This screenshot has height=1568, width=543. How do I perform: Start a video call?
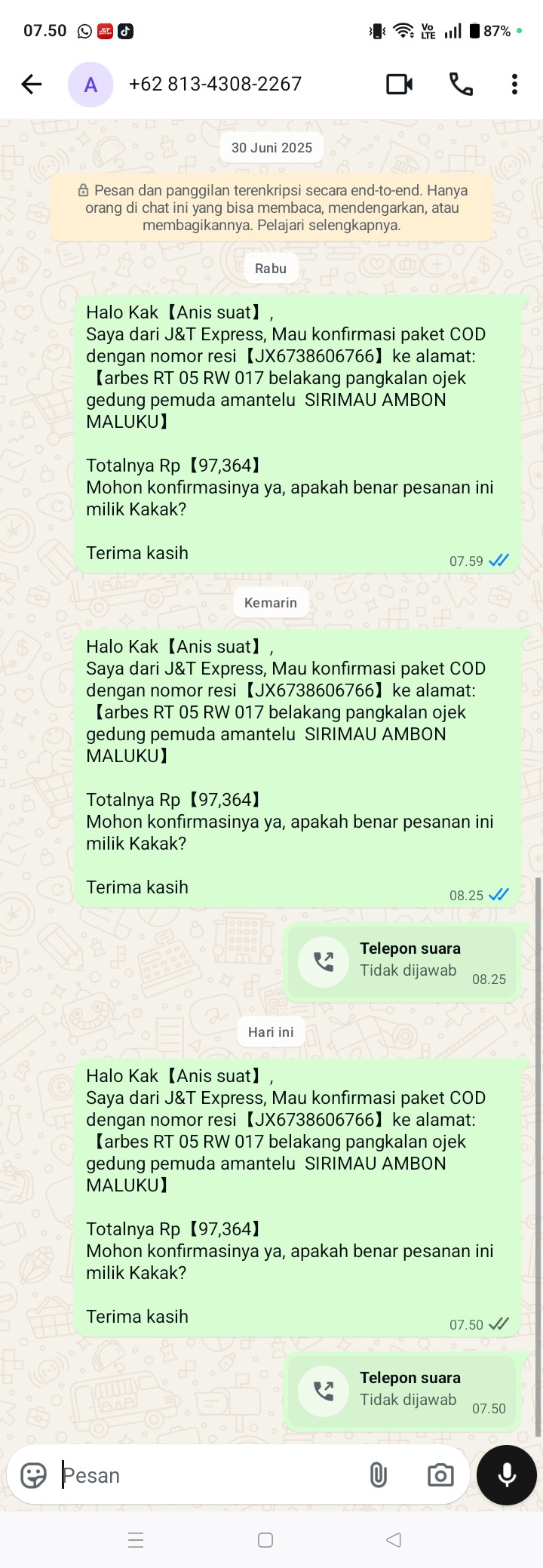pyautogui.click(x=399, y=84)
